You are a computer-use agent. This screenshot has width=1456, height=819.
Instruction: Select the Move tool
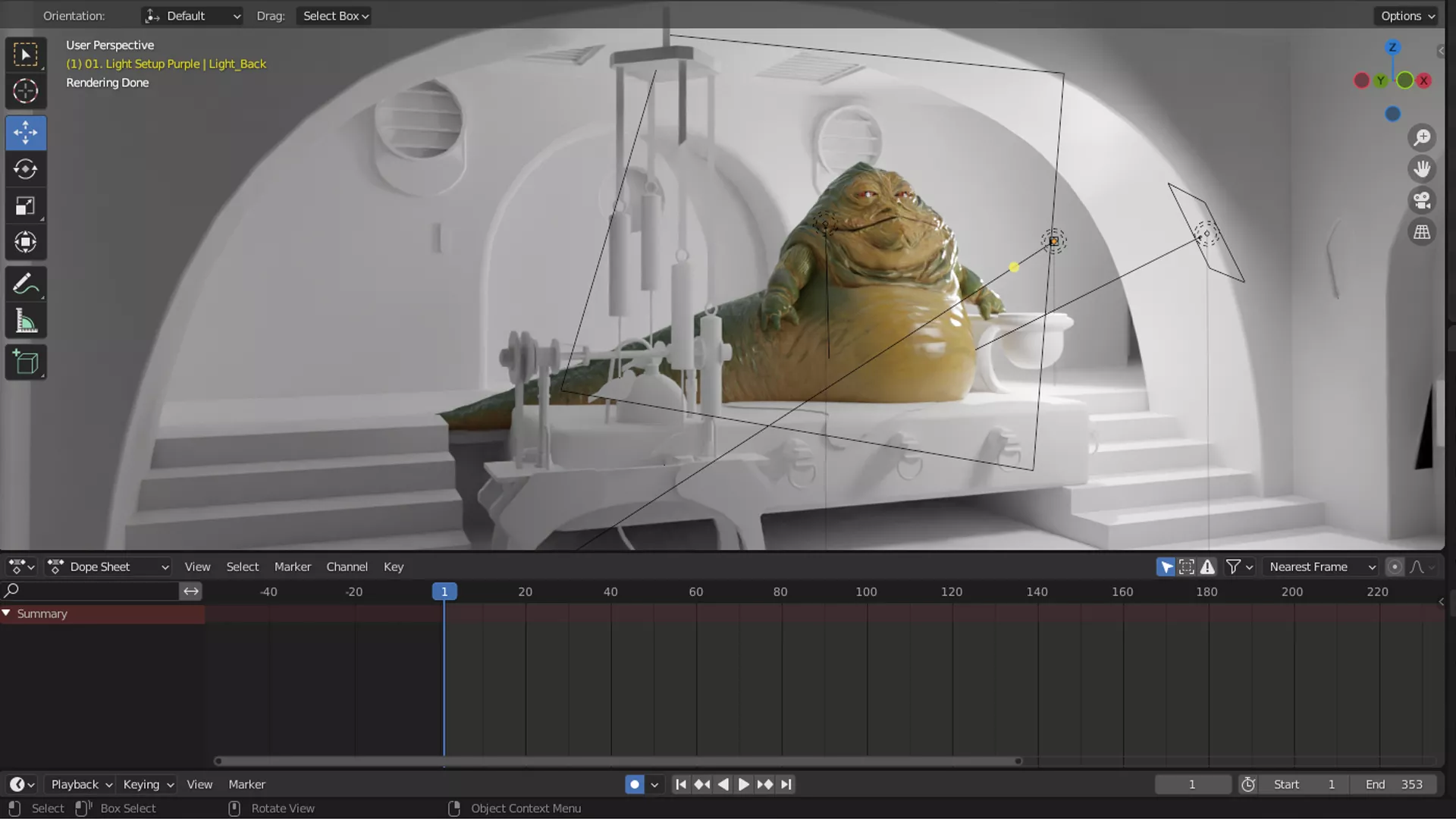[26, 133]
